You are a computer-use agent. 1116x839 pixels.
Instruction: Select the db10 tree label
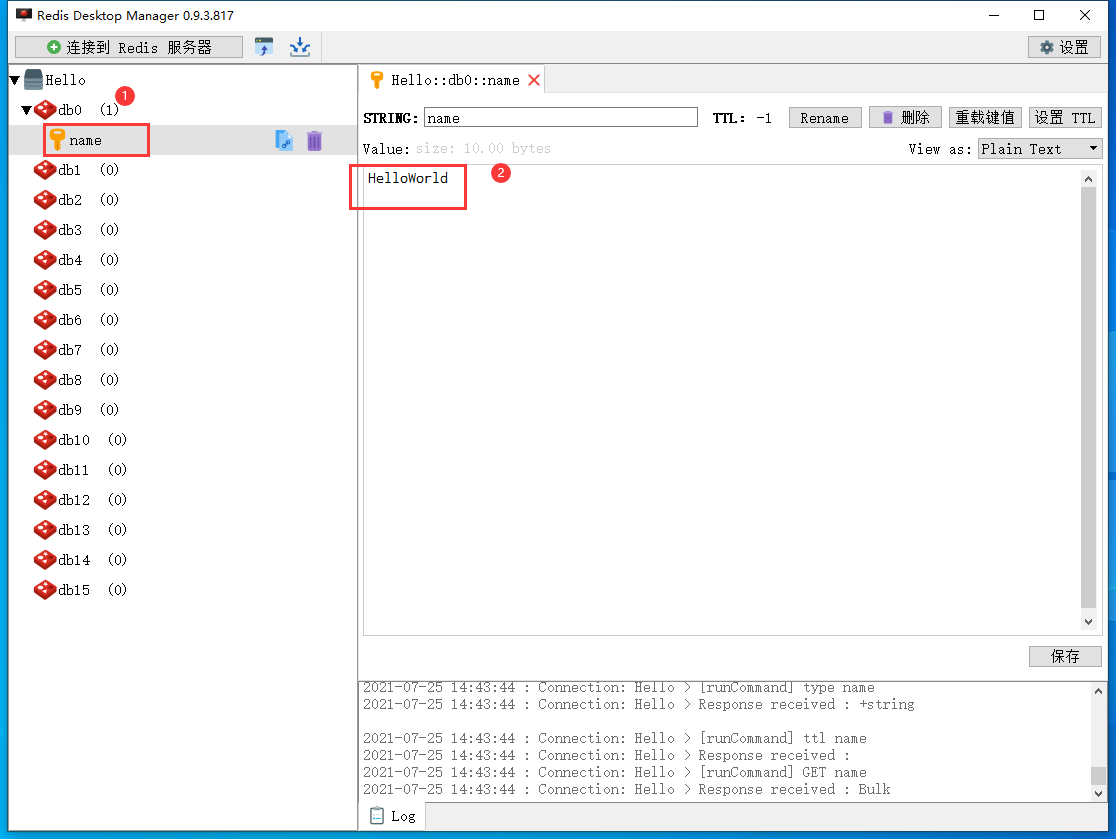(x=74, y=440)
